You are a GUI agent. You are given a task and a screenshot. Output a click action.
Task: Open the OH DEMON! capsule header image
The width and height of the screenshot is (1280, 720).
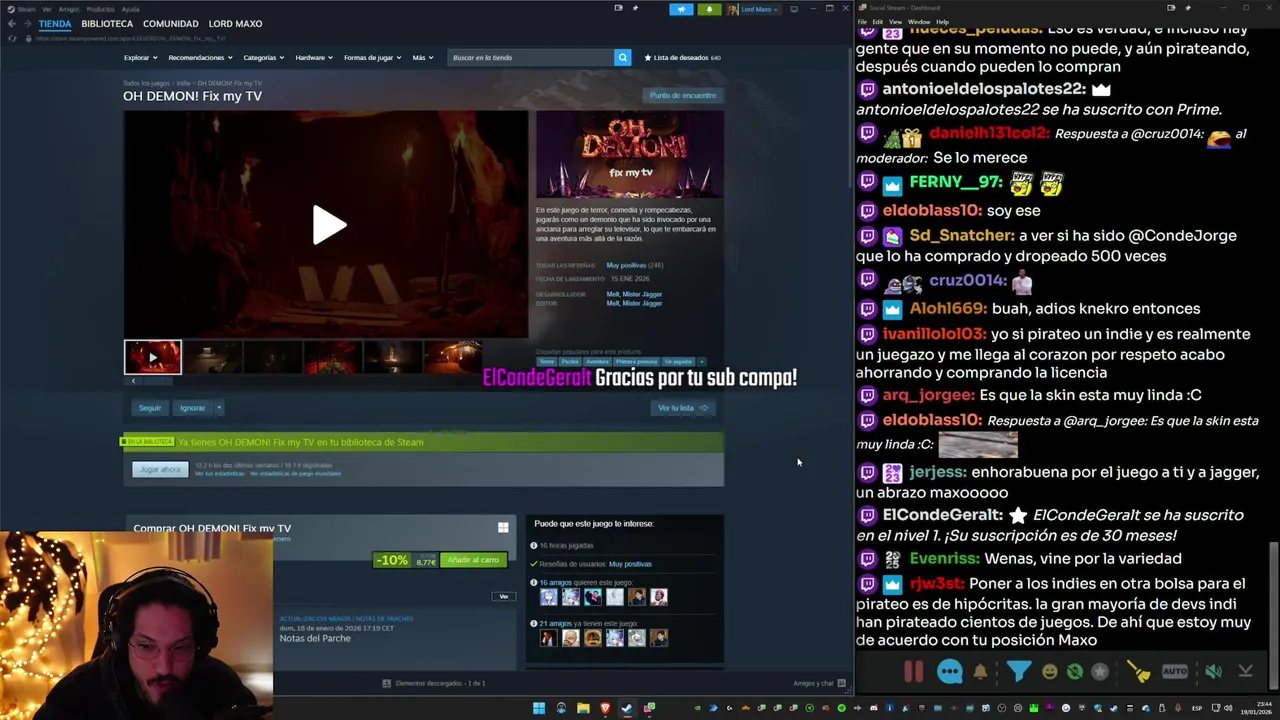point(629,154)
